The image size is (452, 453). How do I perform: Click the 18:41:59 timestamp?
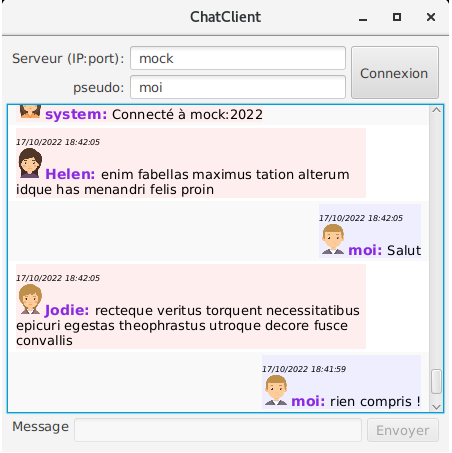pyautogui.click(x=304, y=369)
